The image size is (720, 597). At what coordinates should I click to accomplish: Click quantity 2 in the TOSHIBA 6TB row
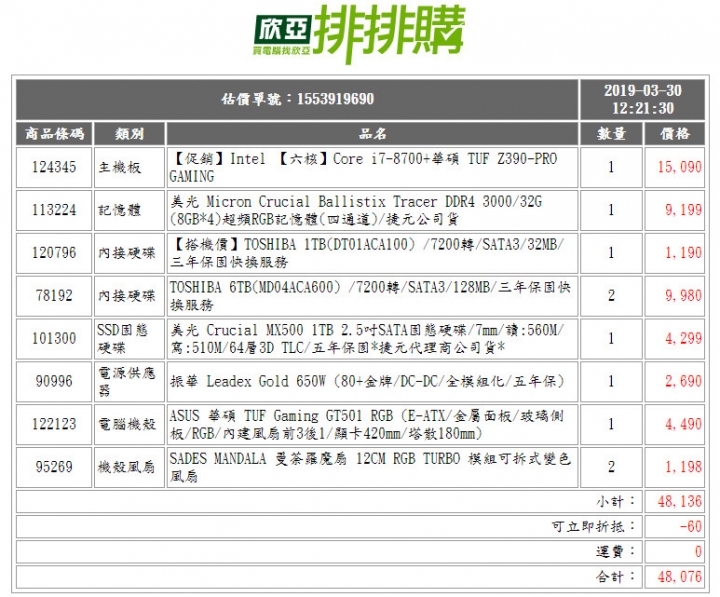coord(611,295)
